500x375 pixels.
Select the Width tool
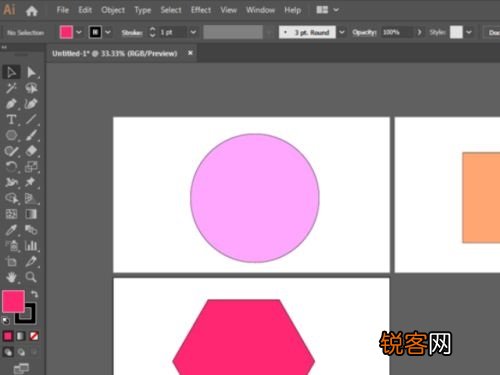coord(11,182)
